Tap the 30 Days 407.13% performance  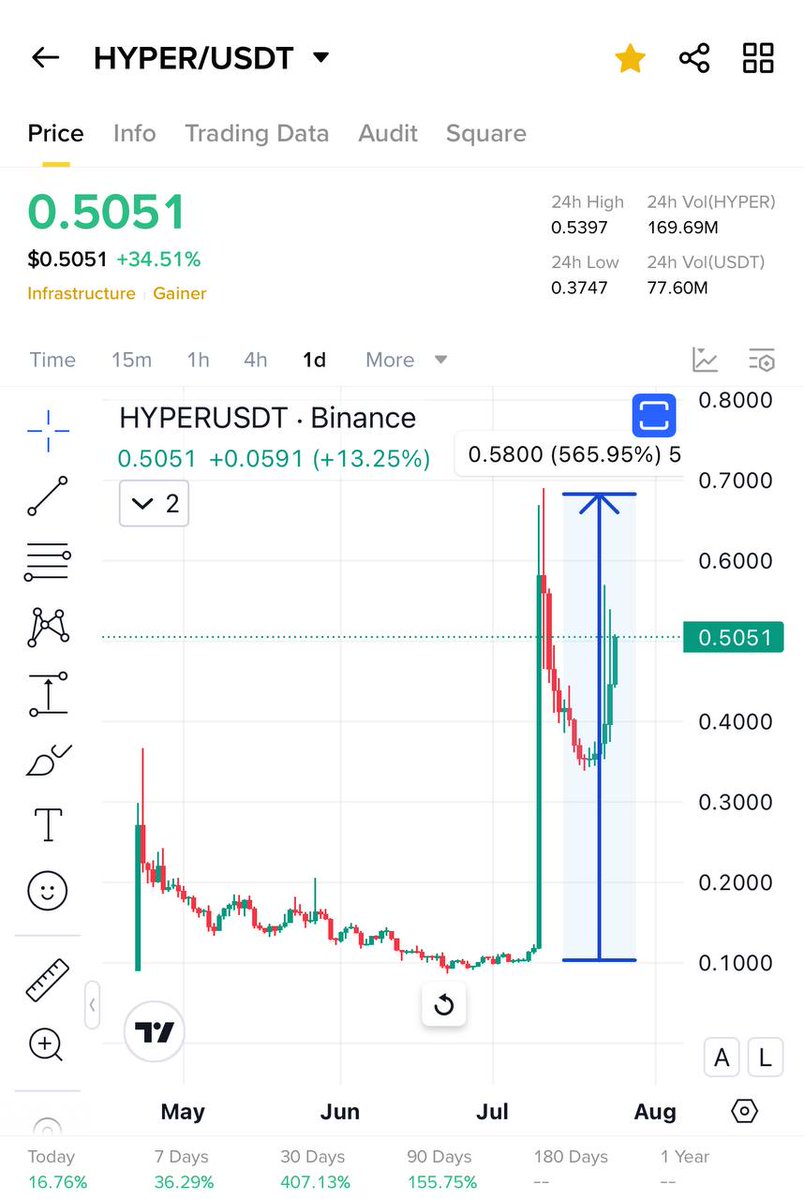click(315, 1169)
